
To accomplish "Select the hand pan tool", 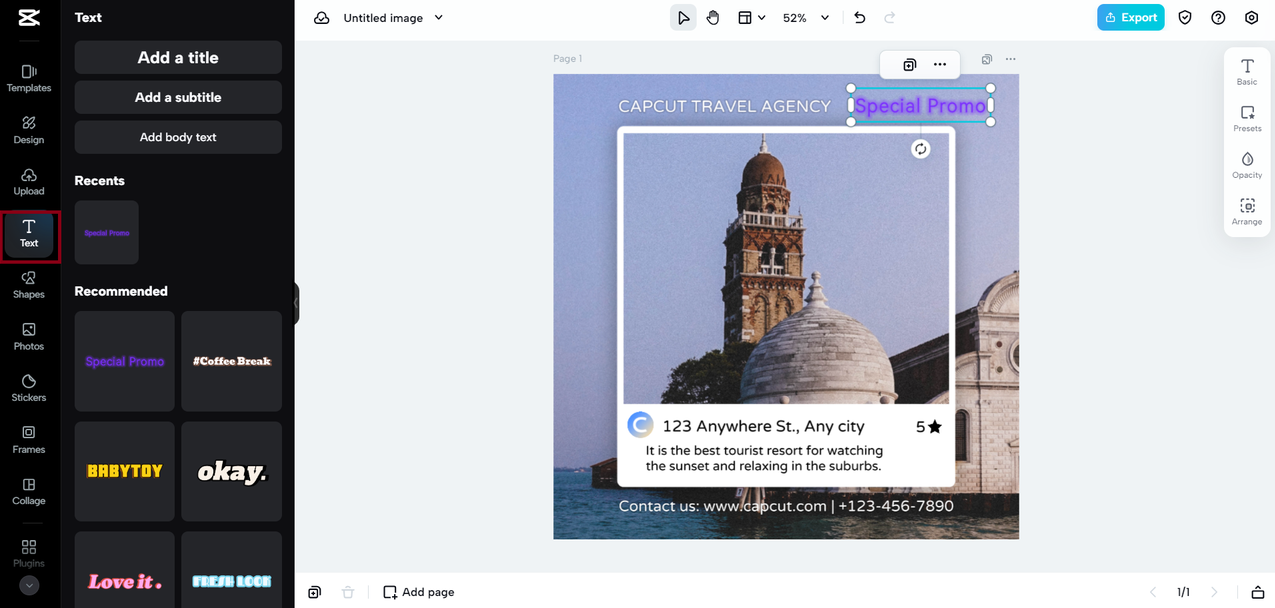I will [x=713, y=18].
